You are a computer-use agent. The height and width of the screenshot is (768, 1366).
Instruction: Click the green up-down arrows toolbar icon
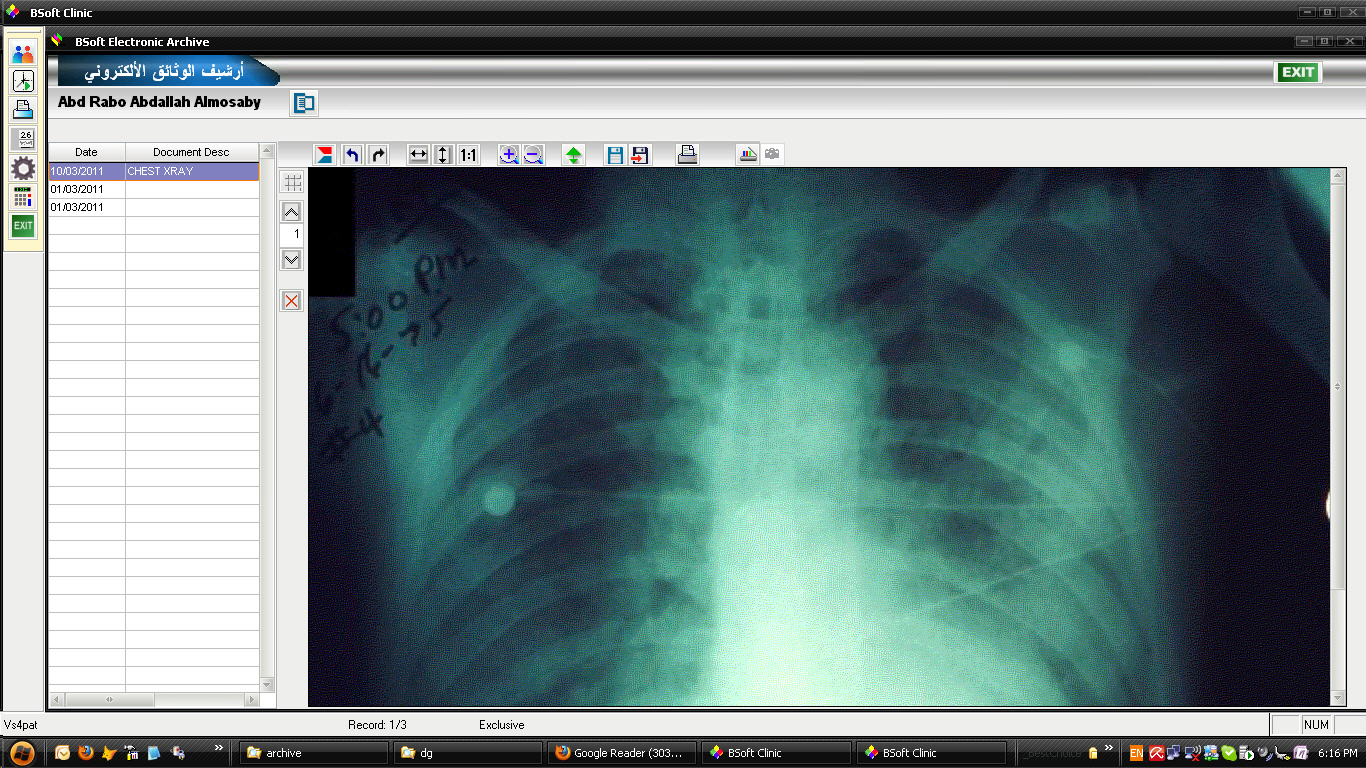pyautogui.click(x=573, y=155)
